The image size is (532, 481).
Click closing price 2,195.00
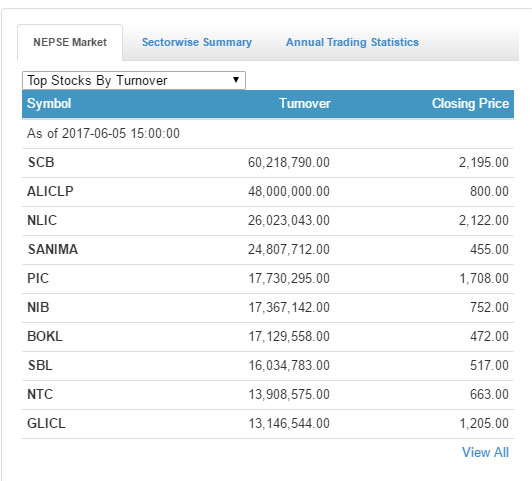(x=484, y=162)
